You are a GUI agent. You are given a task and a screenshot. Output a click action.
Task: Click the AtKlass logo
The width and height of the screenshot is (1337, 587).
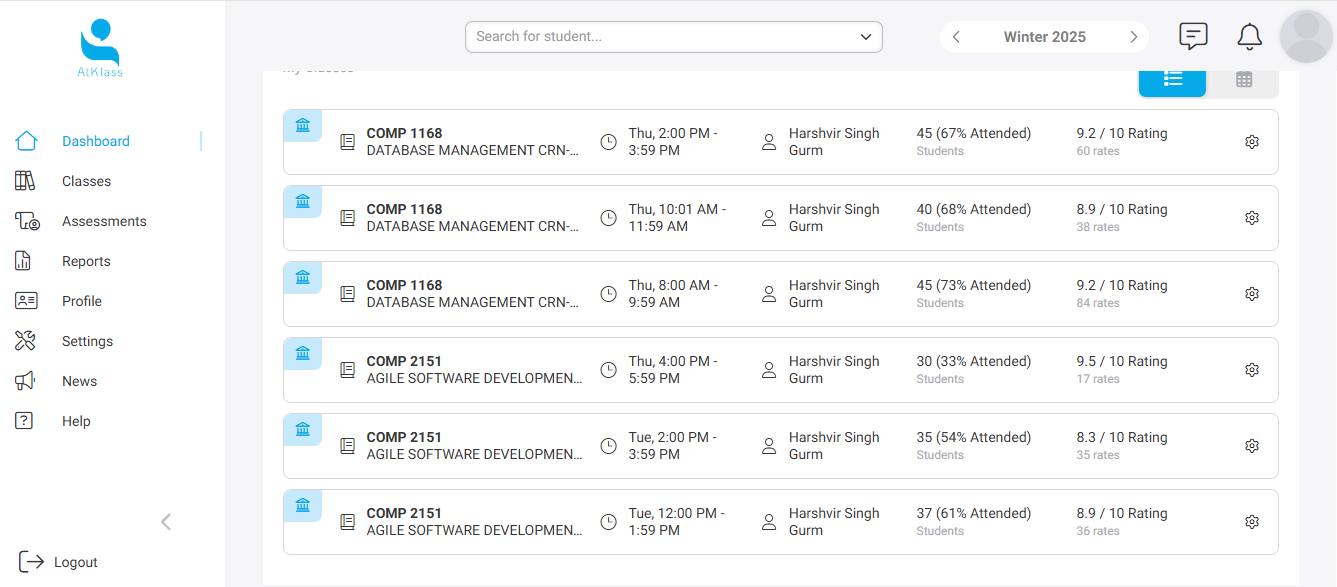point(100,48)
